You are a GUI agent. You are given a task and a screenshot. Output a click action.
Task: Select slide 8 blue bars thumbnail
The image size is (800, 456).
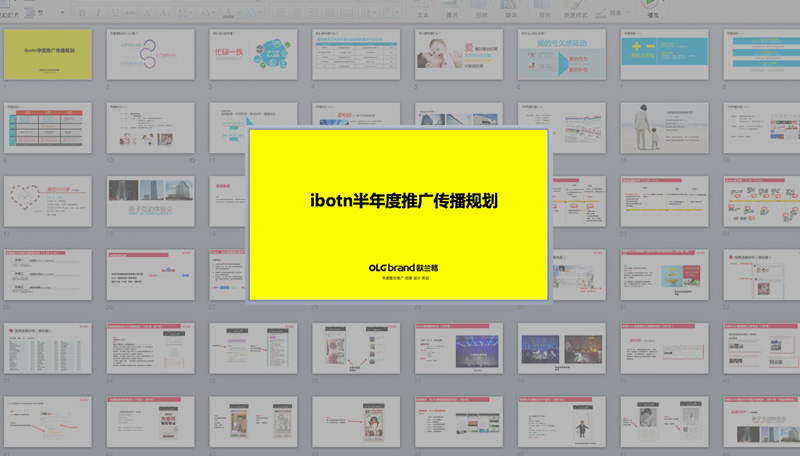[762, 54]
